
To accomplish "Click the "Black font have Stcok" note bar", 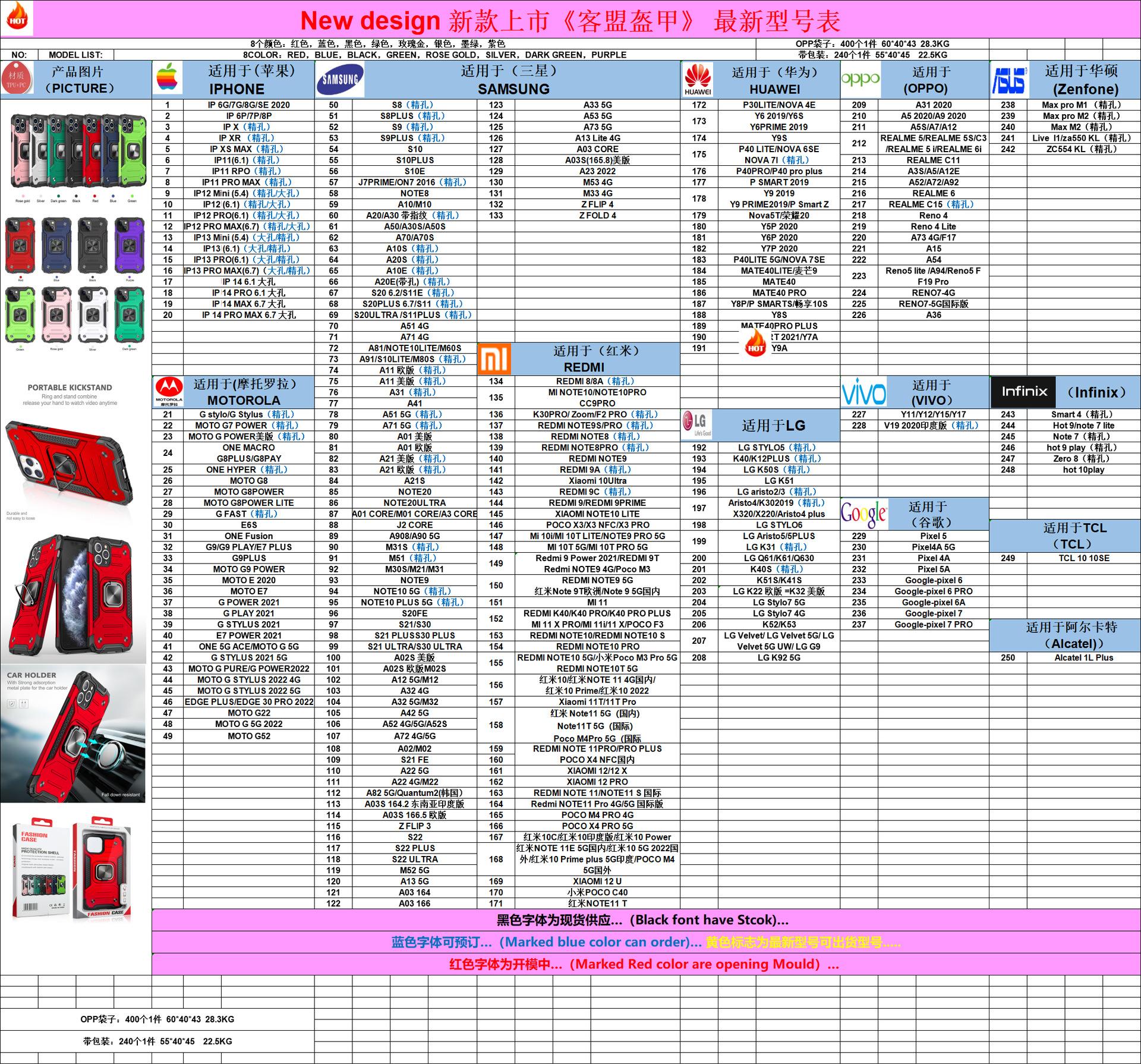I will click(646, 921).
